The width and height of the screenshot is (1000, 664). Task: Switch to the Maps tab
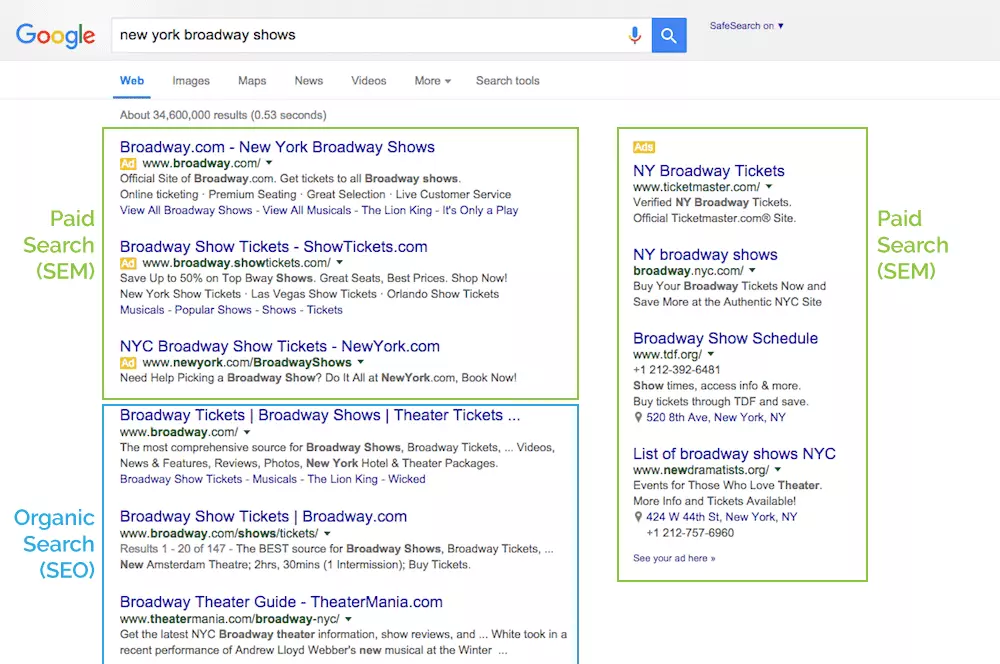pos(252,81)
